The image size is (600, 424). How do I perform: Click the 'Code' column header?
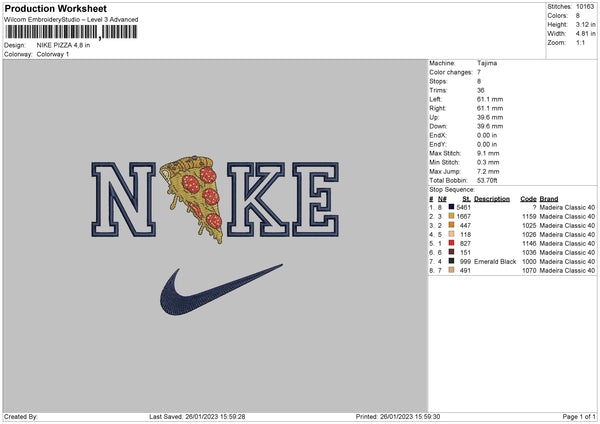point(528,199)
